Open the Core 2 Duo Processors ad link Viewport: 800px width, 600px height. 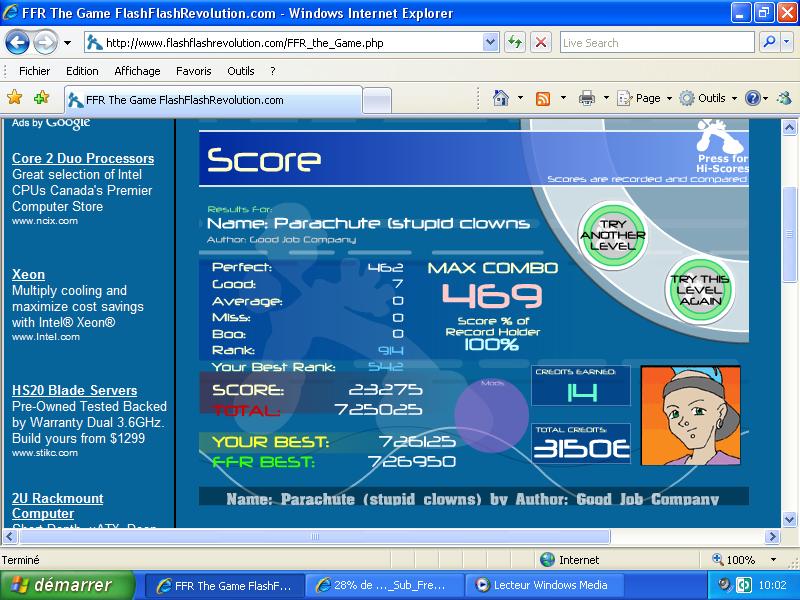pos(83,158)
